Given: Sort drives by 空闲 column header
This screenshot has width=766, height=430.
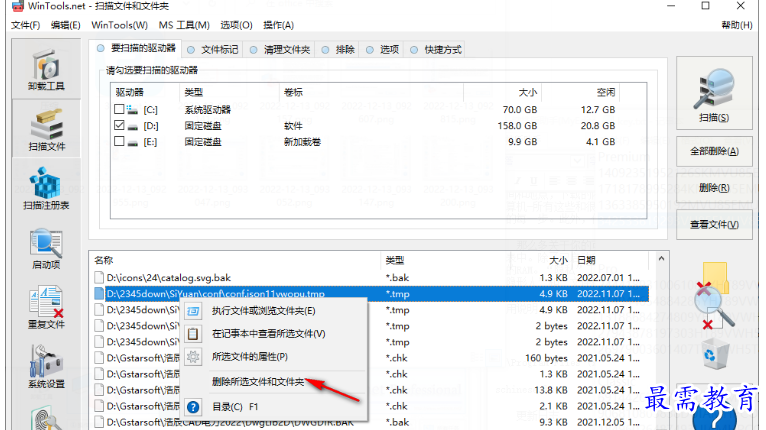Looking at the screenshot, I should point(580,92).
